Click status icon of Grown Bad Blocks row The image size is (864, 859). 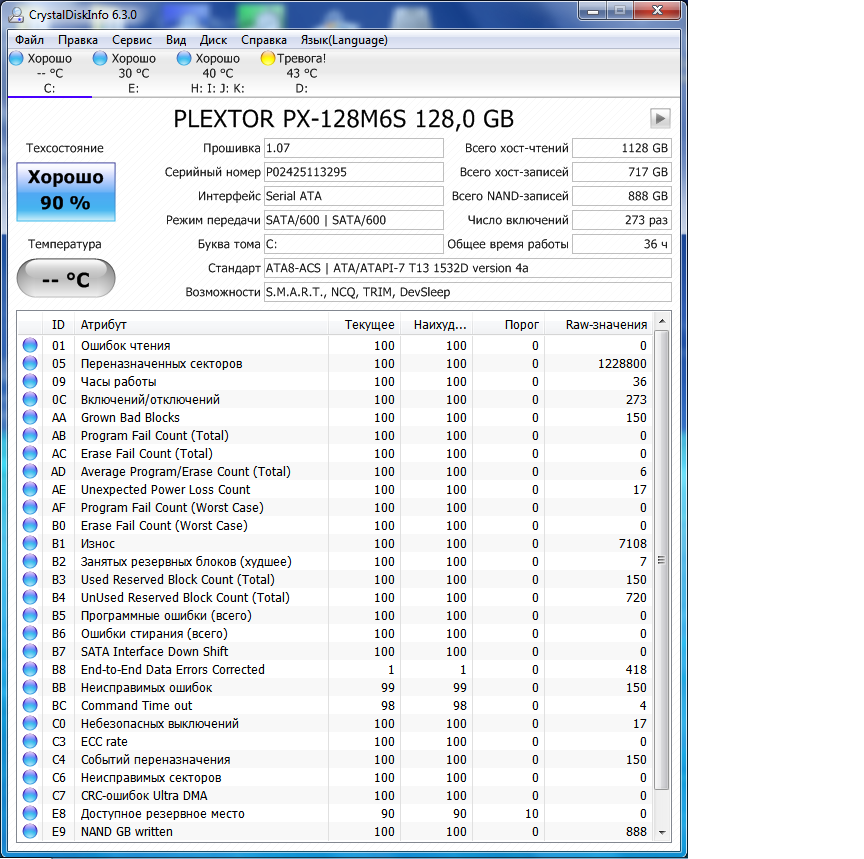[30, 418]
